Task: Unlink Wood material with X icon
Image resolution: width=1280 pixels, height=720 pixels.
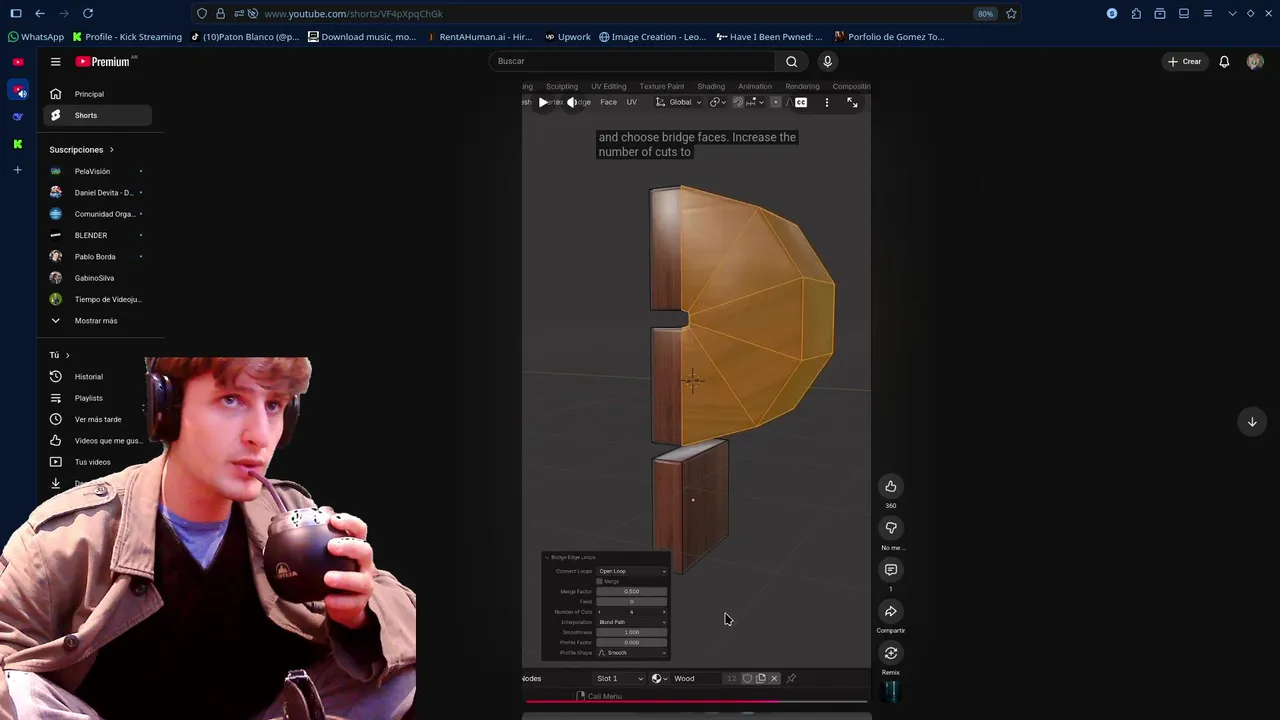Action: click(x=774, y=678)
